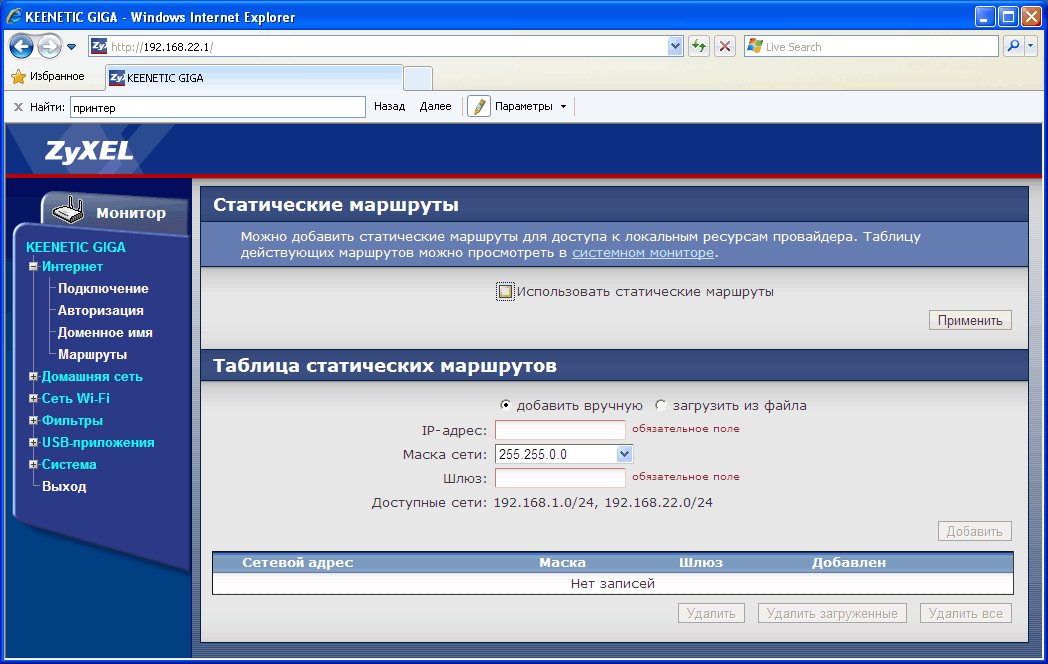Open the Параметры dropdown in find bar
Screen dimensions: 1048x664
click(x=531, y=106)
